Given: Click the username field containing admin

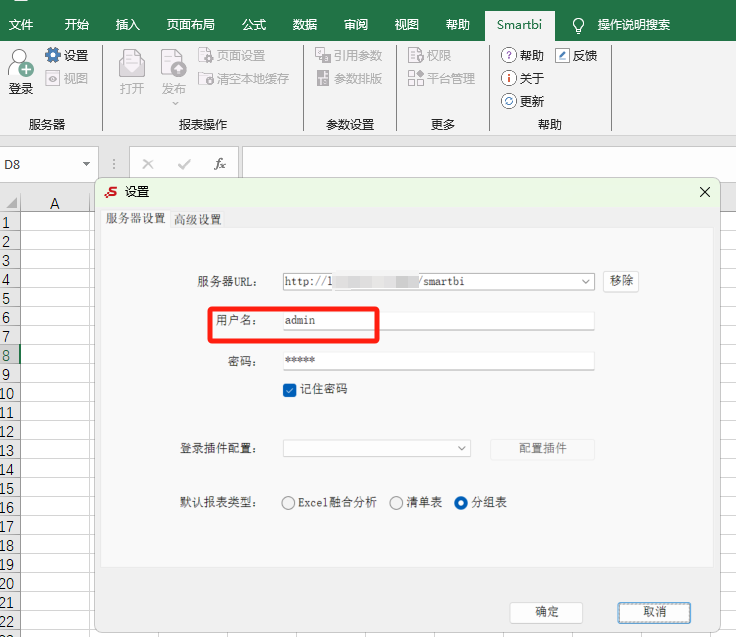Looking at the screenshot, I should pos(438,321).
